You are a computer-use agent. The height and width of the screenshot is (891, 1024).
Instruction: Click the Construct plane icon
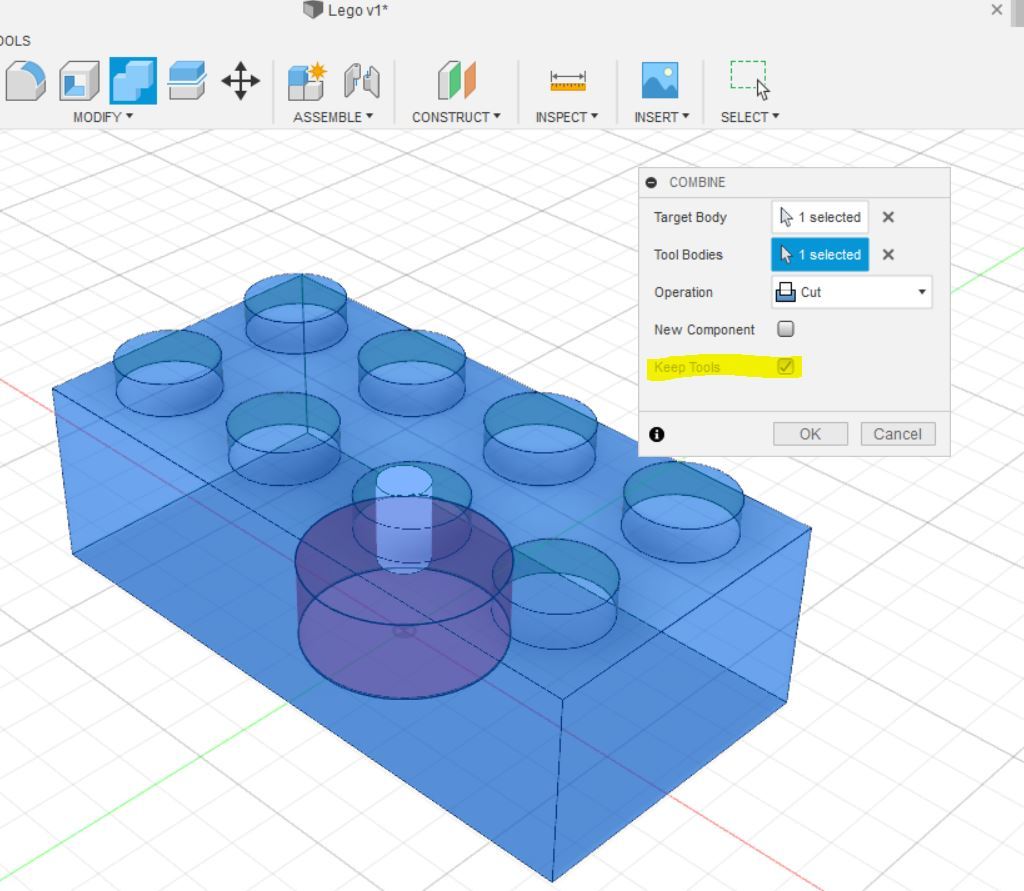[x=456, y=80]
